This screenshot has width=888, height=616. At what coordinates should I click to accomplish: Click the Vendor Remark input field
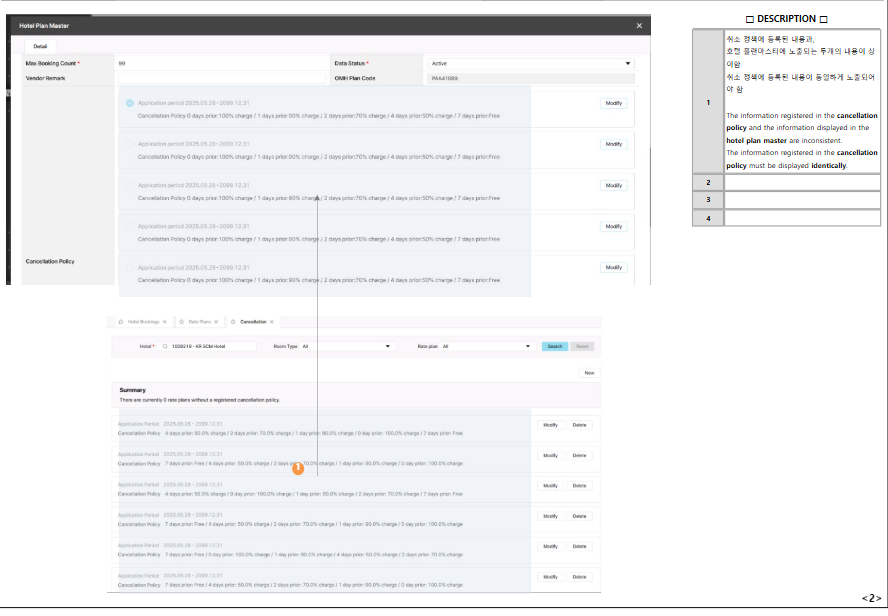point(222,78)
